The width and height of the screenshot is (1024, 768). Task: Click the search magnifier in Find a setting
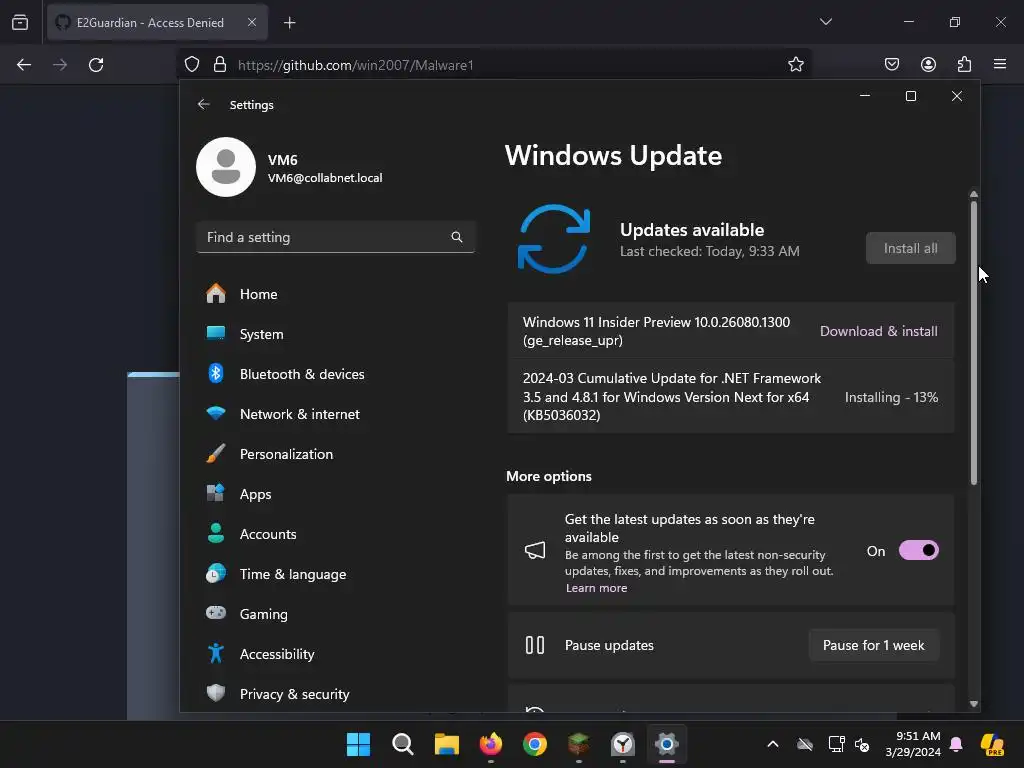pos(456,237)
